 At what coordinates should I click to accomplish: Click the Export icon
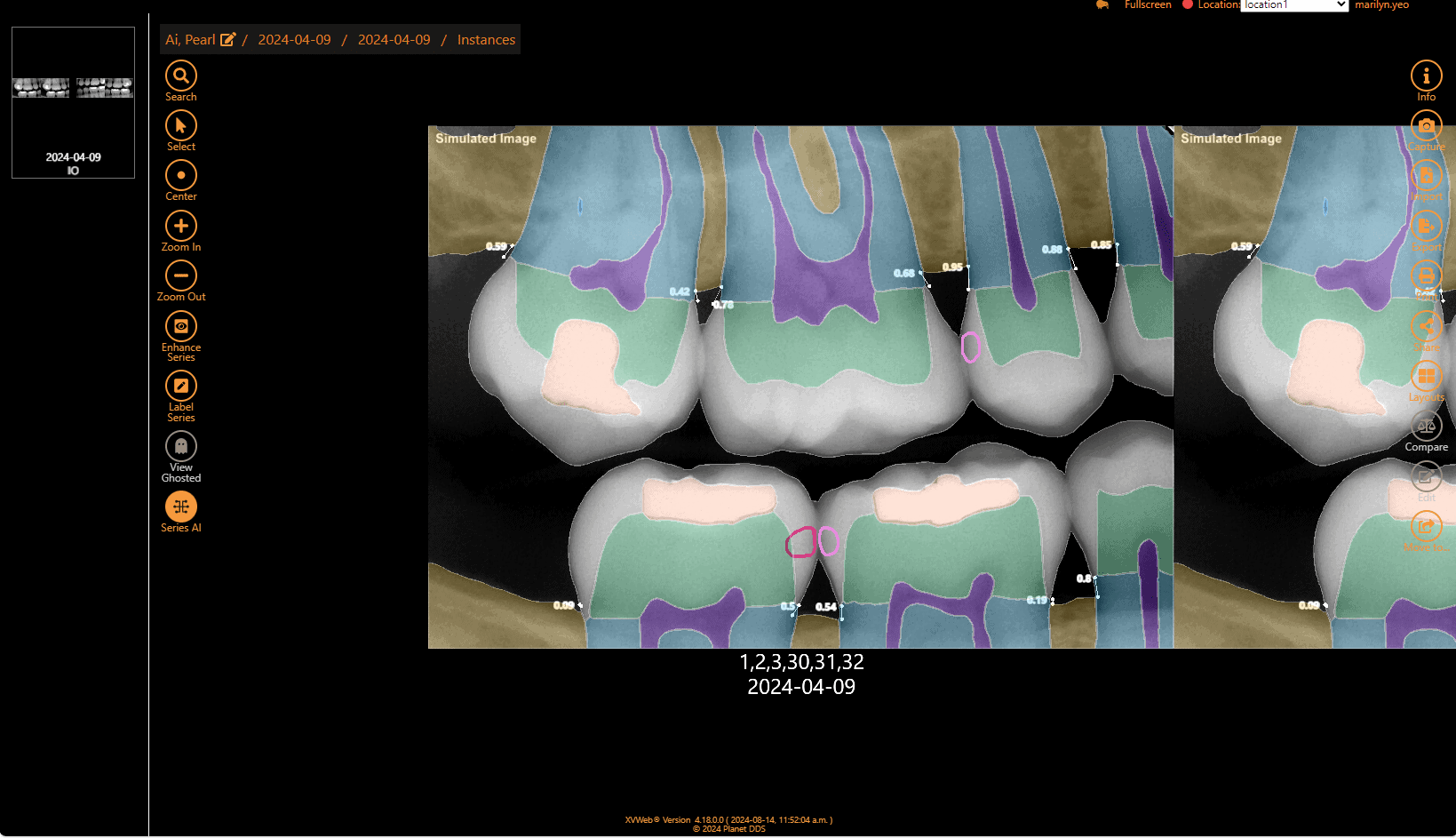point(1426,227)
